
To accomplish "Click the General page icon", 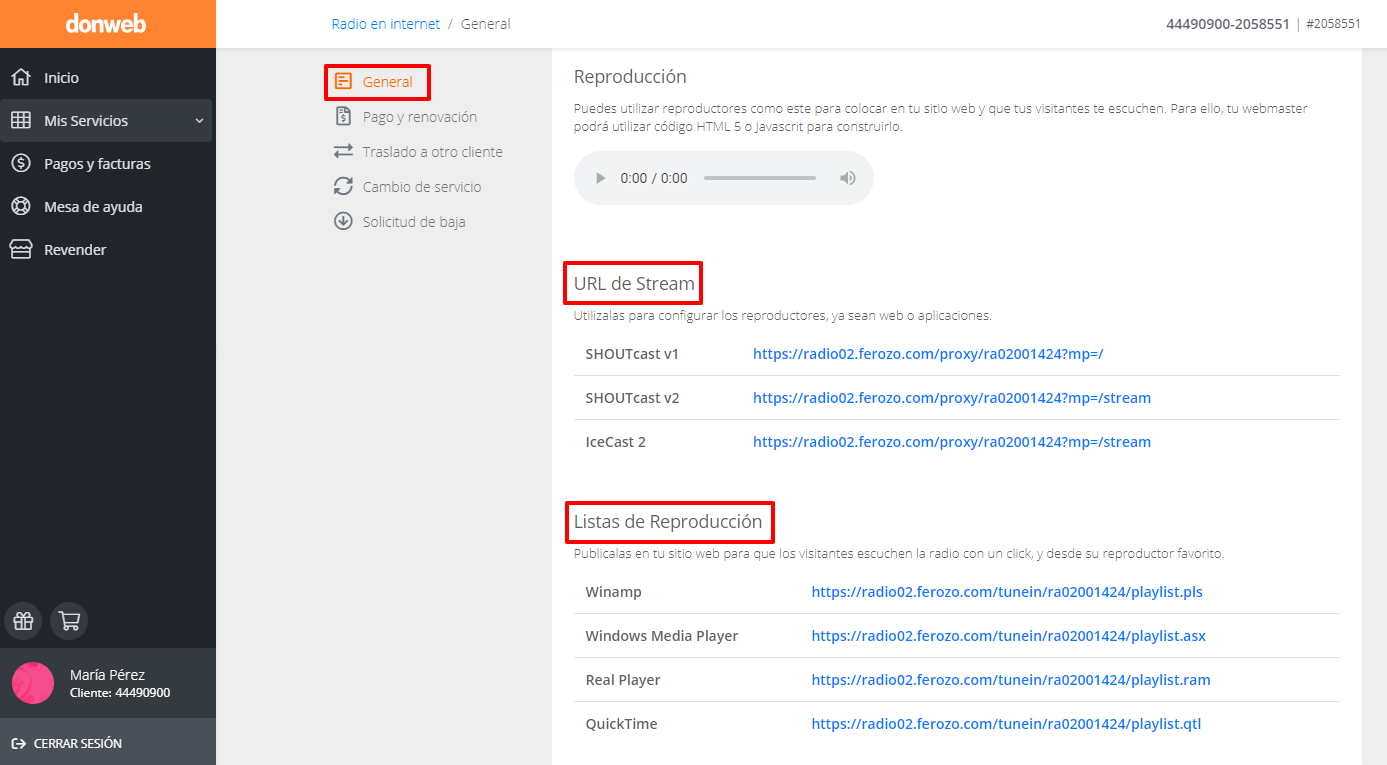I will point(344,82).
